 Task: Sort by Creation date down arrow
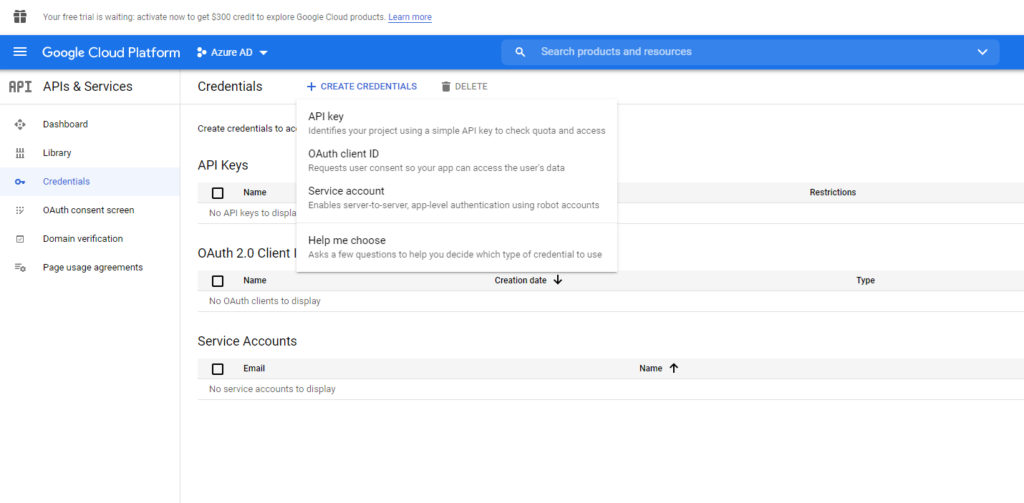click(558, 280)
